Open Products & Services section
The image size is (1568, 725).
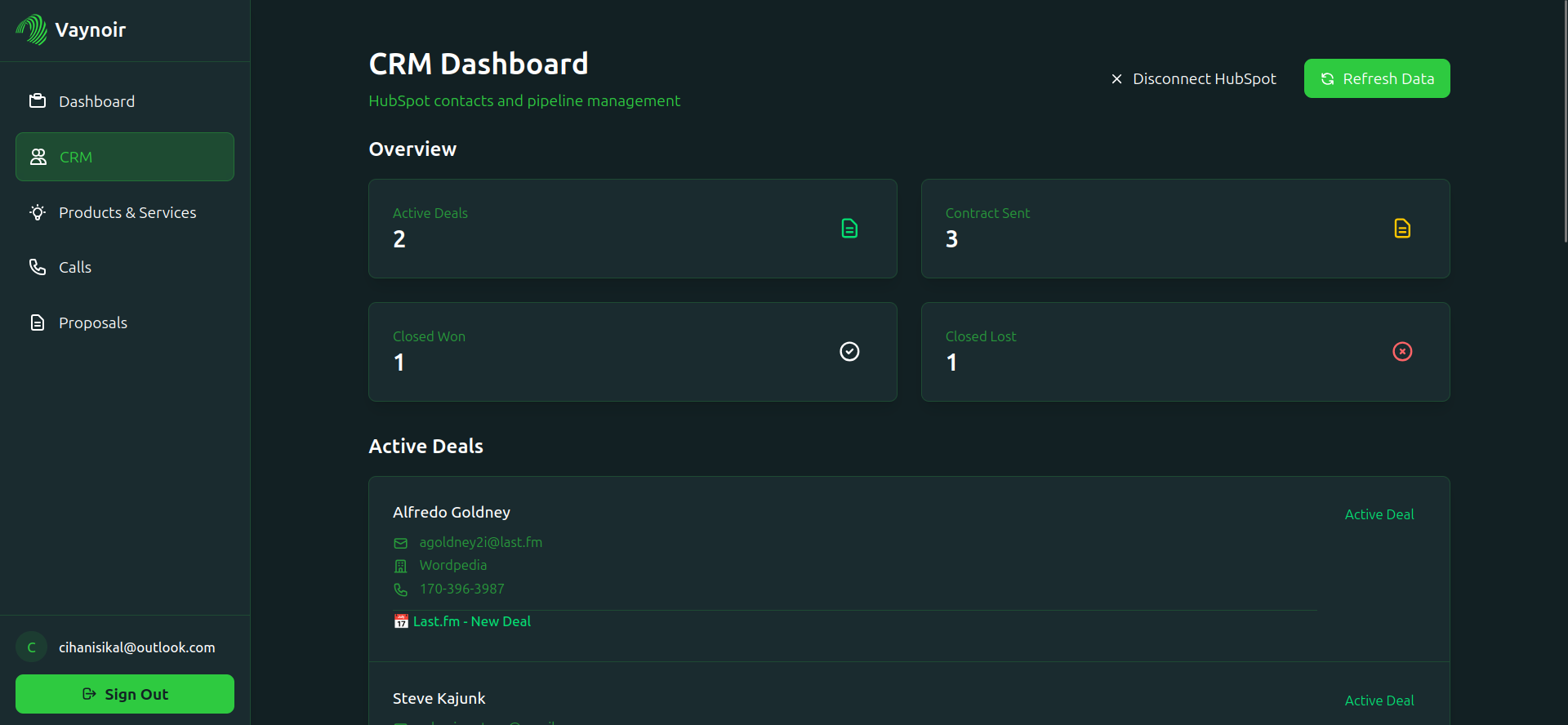tap(125, 212)
